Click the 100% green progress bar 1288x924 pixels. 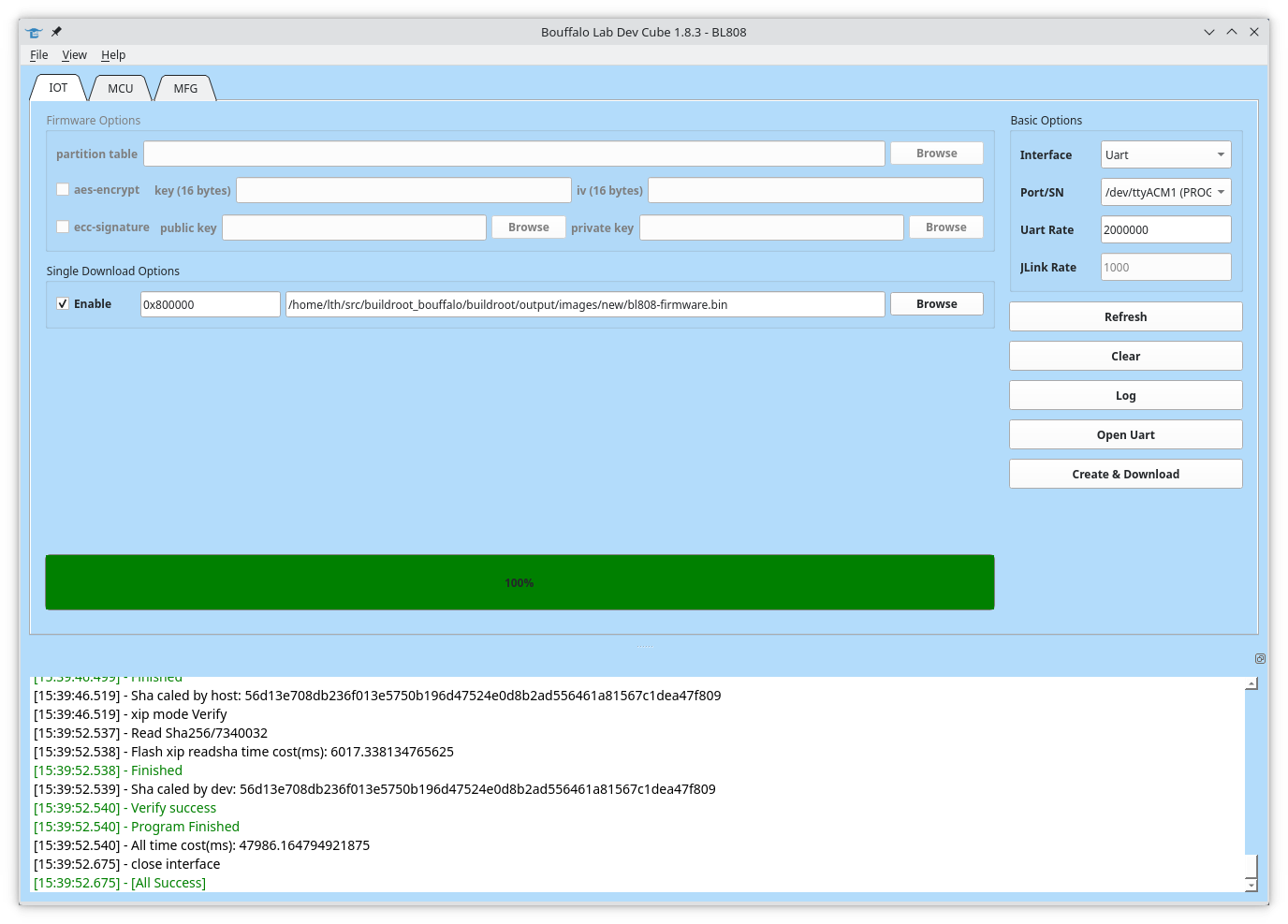pos(520,582)
